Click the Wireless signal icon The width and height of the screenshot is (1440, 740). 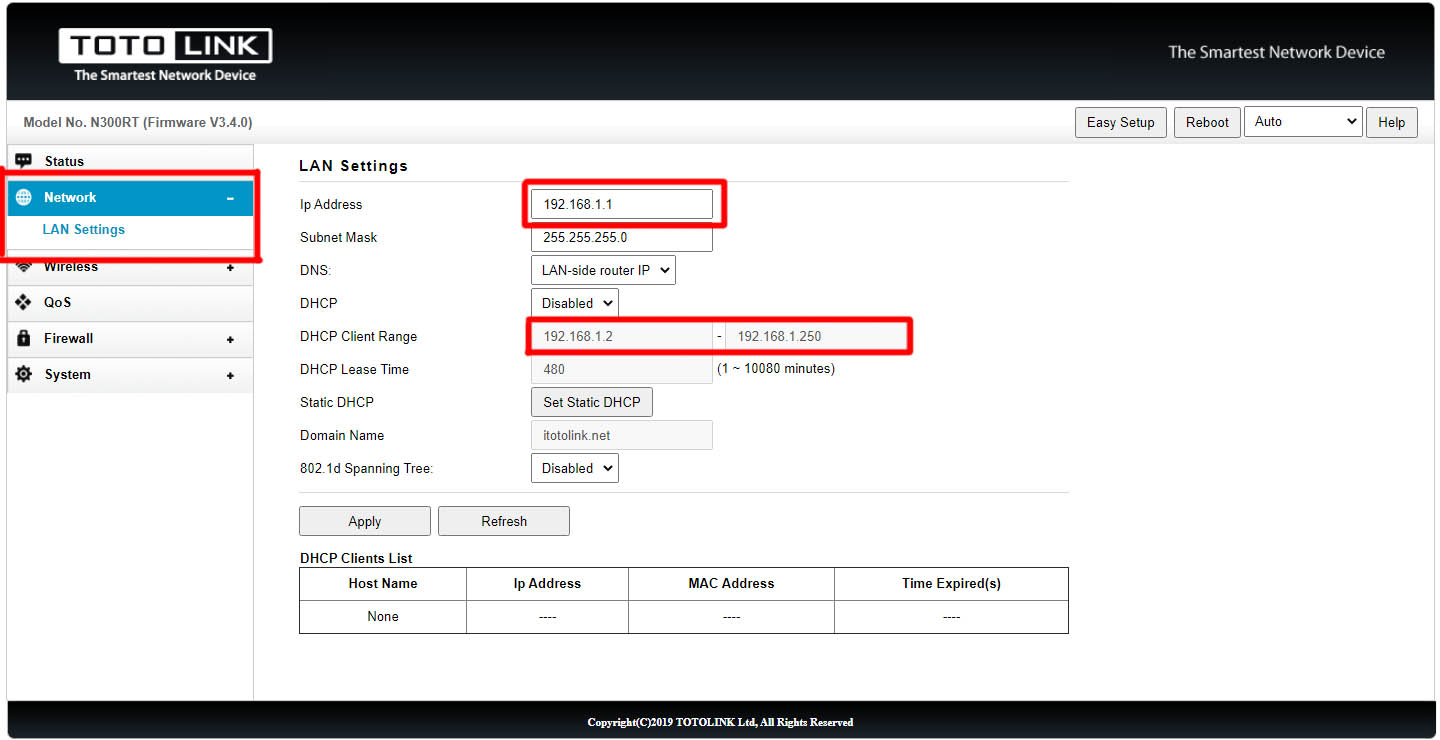(x=24, y=266)
